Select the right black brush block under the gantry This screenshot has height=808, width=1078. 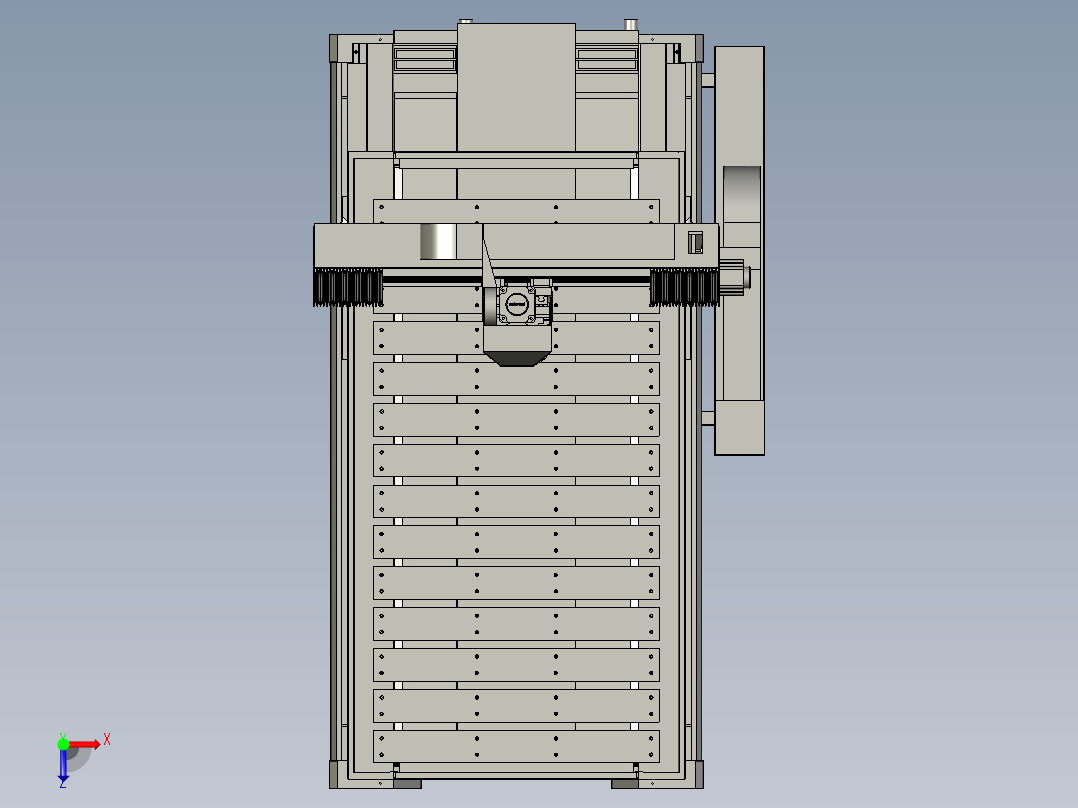click(x=684, y=287)
